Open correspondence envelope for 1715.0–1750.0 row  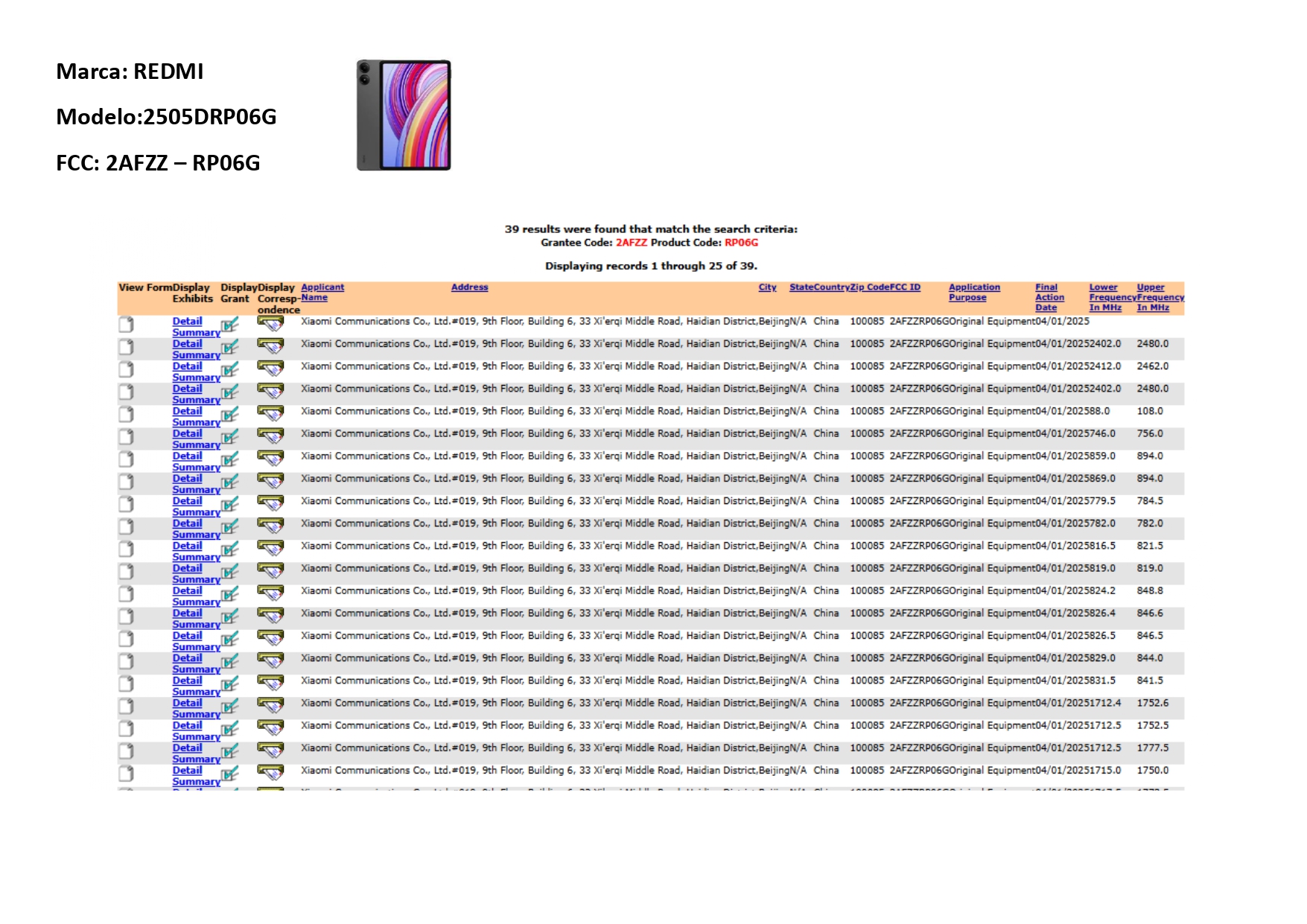270,773
